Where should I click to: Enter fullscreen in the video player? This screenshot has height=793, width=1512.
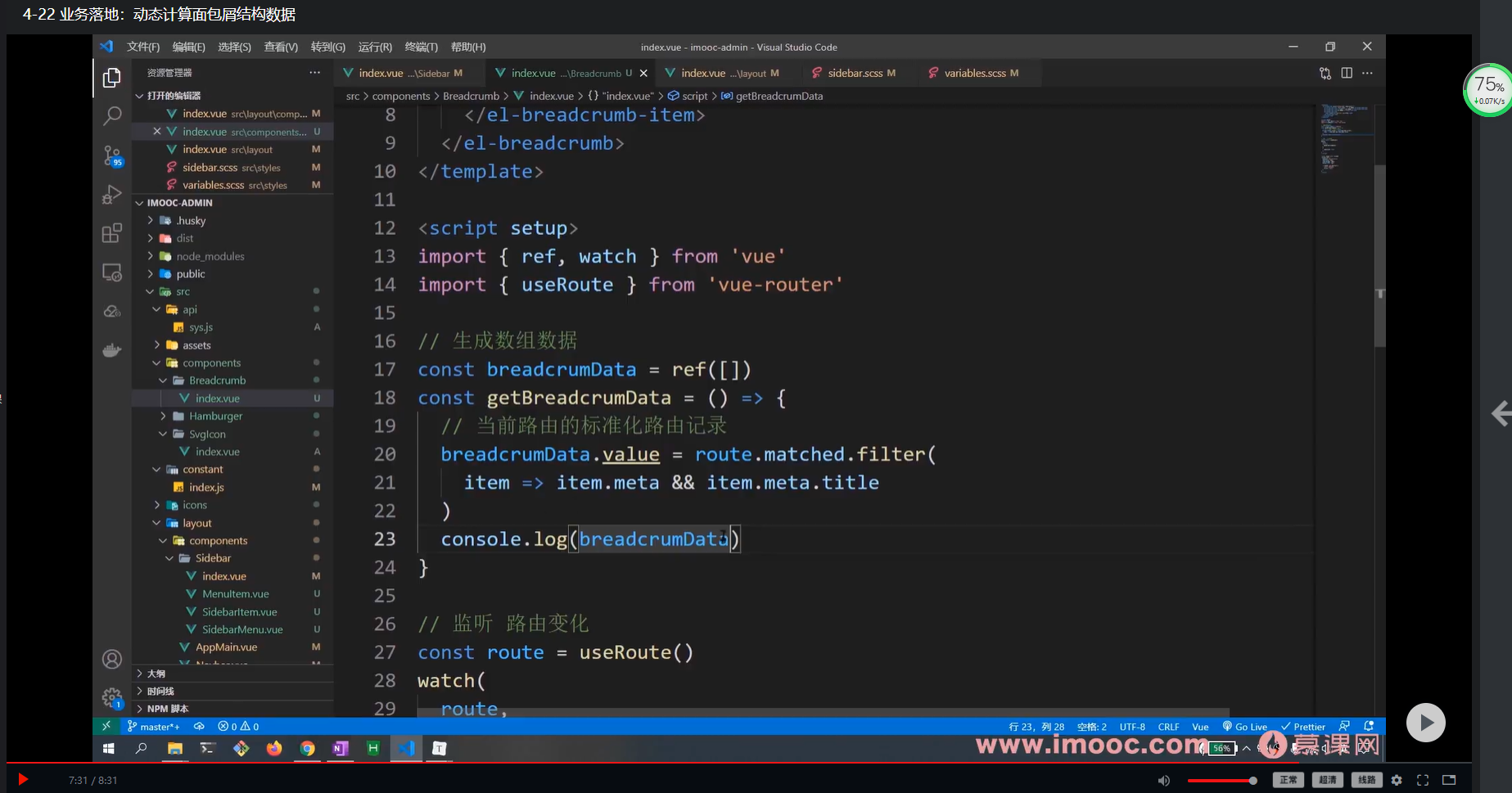[x=1423, y=780]
